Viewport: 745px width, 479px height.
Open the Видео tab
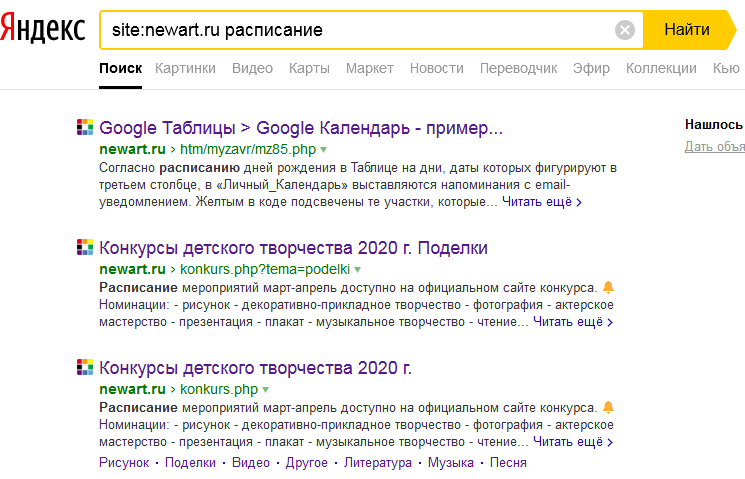coord(252,68)
